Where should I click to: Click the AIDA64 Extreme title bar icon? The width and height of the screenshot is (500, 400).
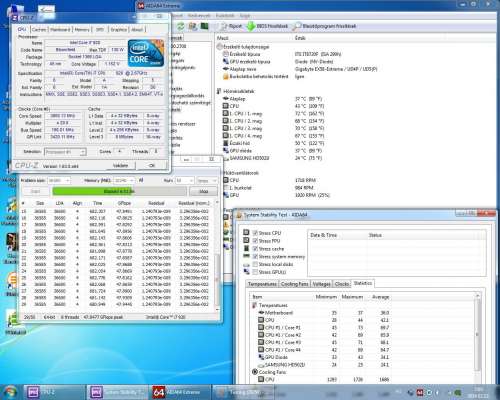pyautogui.click(x=141, y=5)
